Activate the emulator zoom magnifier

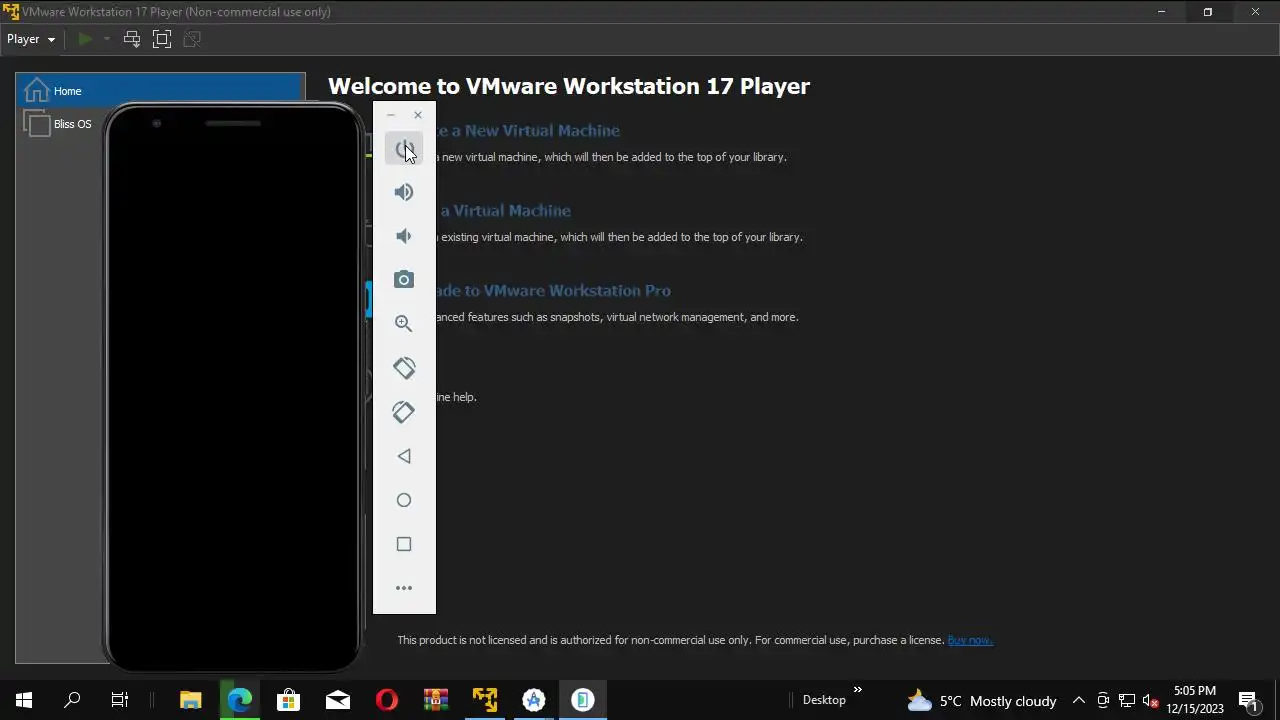tap(404, 324)
